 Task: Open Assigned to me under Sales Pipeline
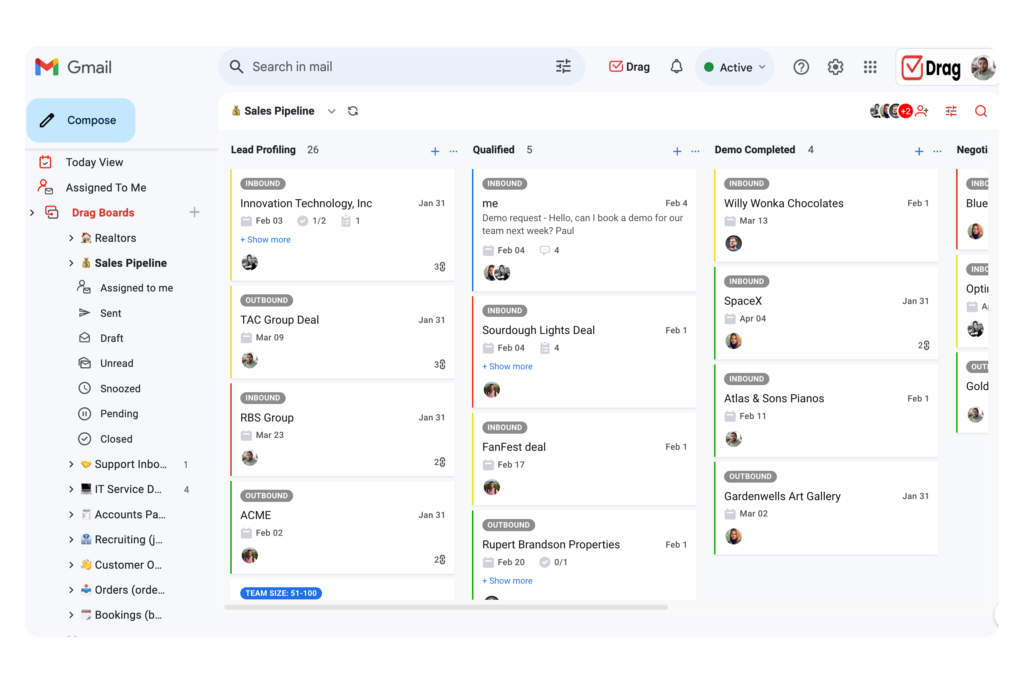136,288
